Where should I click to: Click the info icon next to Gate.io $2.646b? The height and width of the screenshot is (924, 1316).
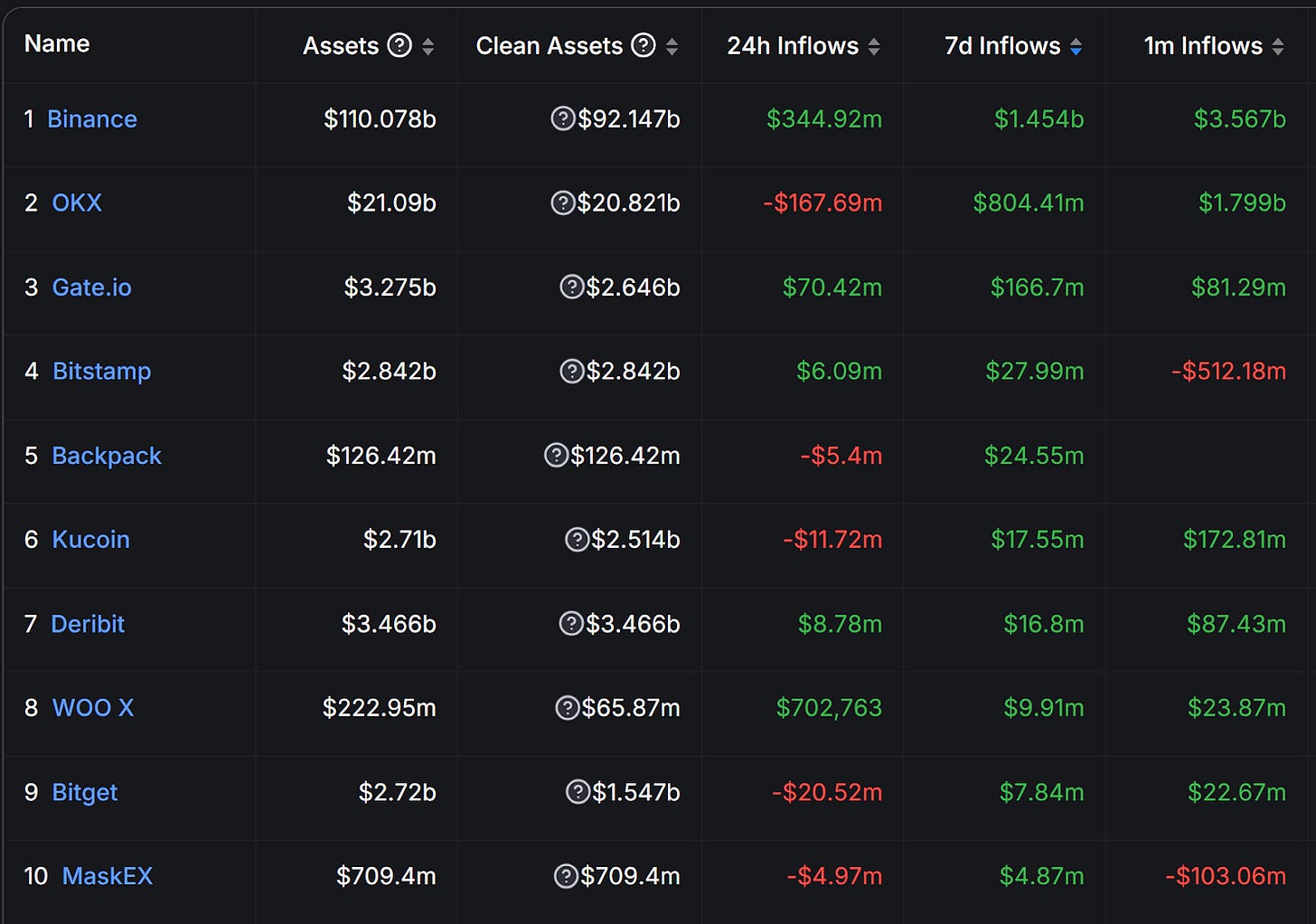click(x=572, y=287)
